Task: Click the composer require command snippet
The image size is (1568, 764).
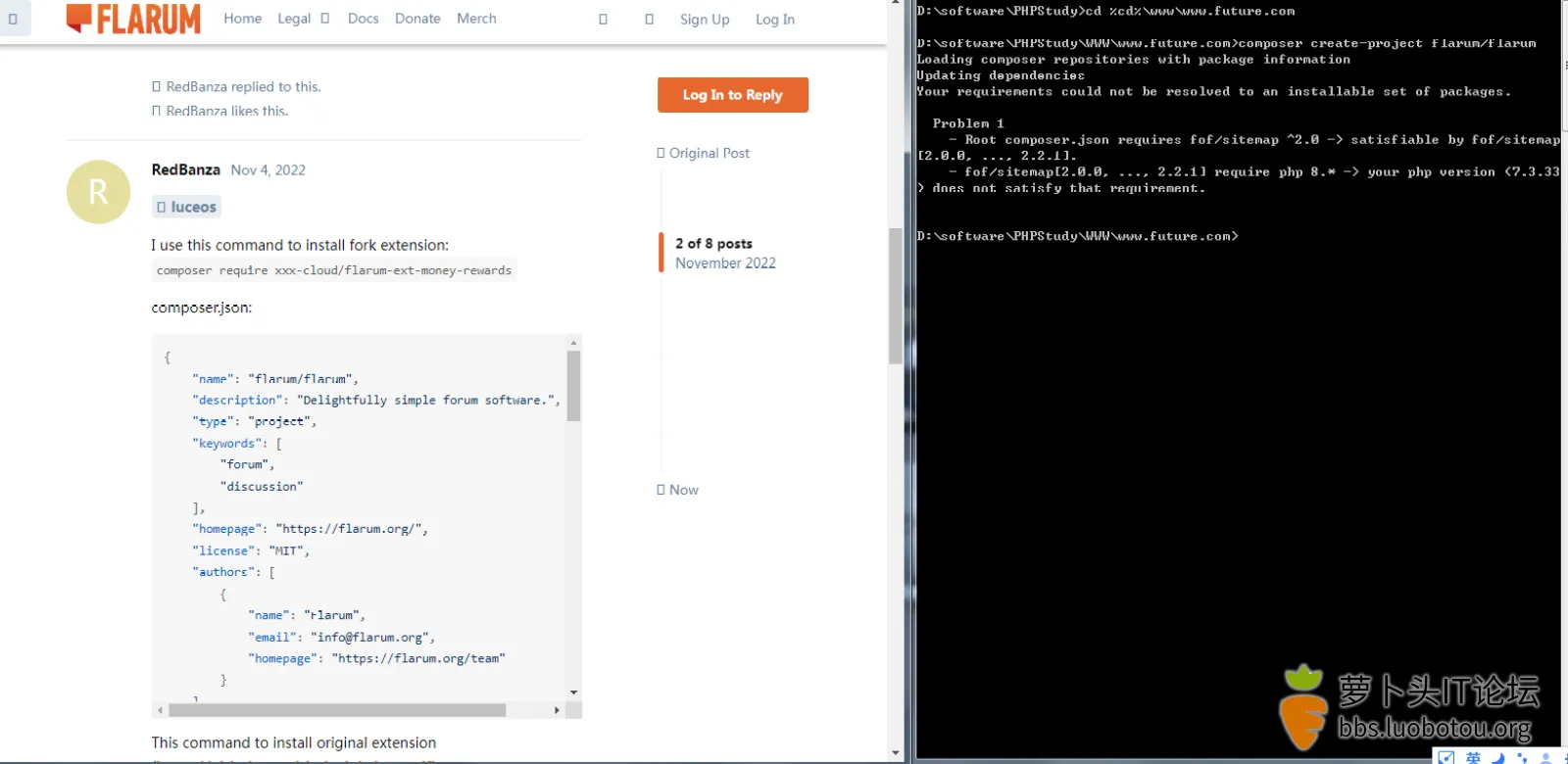Action: point(334,270)
